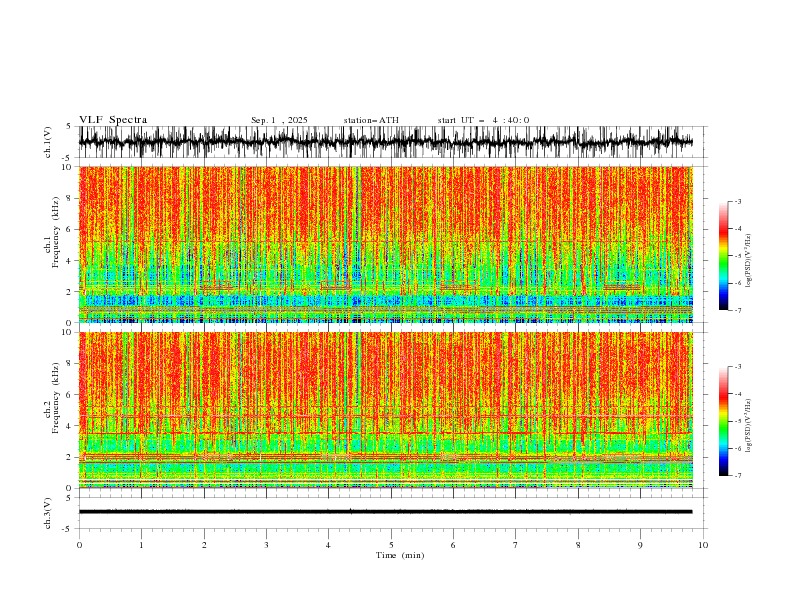Click the ch.2 spectrogram panel
The height and width of the screenshot is (612, 792).
click(x=386, y=410)
